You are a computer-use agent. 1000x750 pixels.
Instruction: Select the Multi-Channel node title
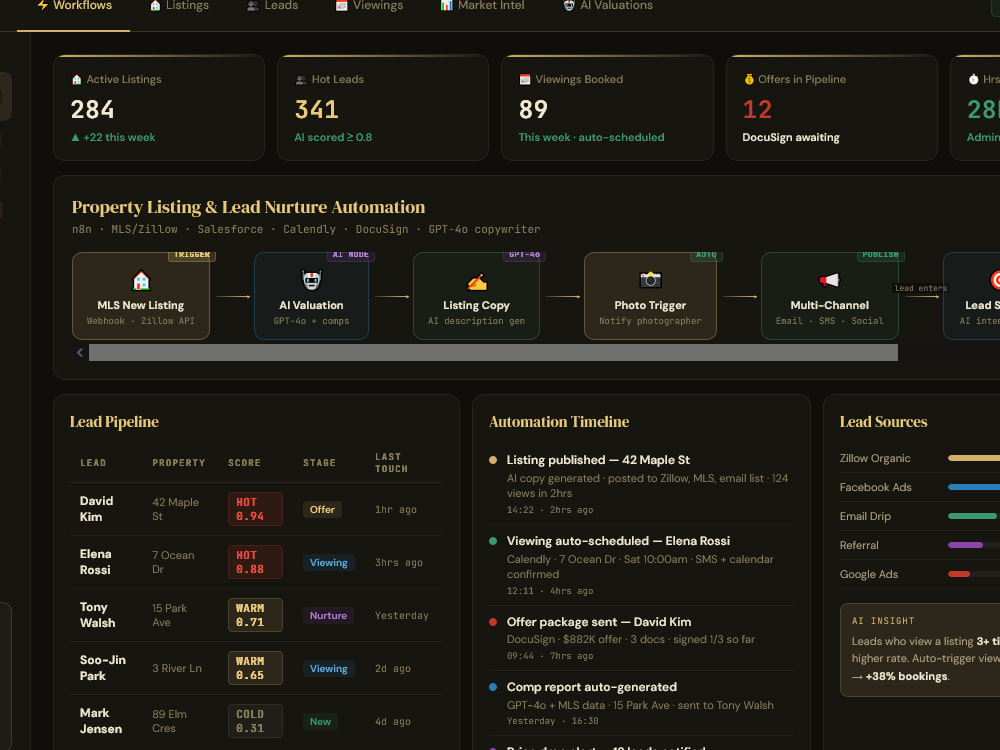click(x=830, y=305)
